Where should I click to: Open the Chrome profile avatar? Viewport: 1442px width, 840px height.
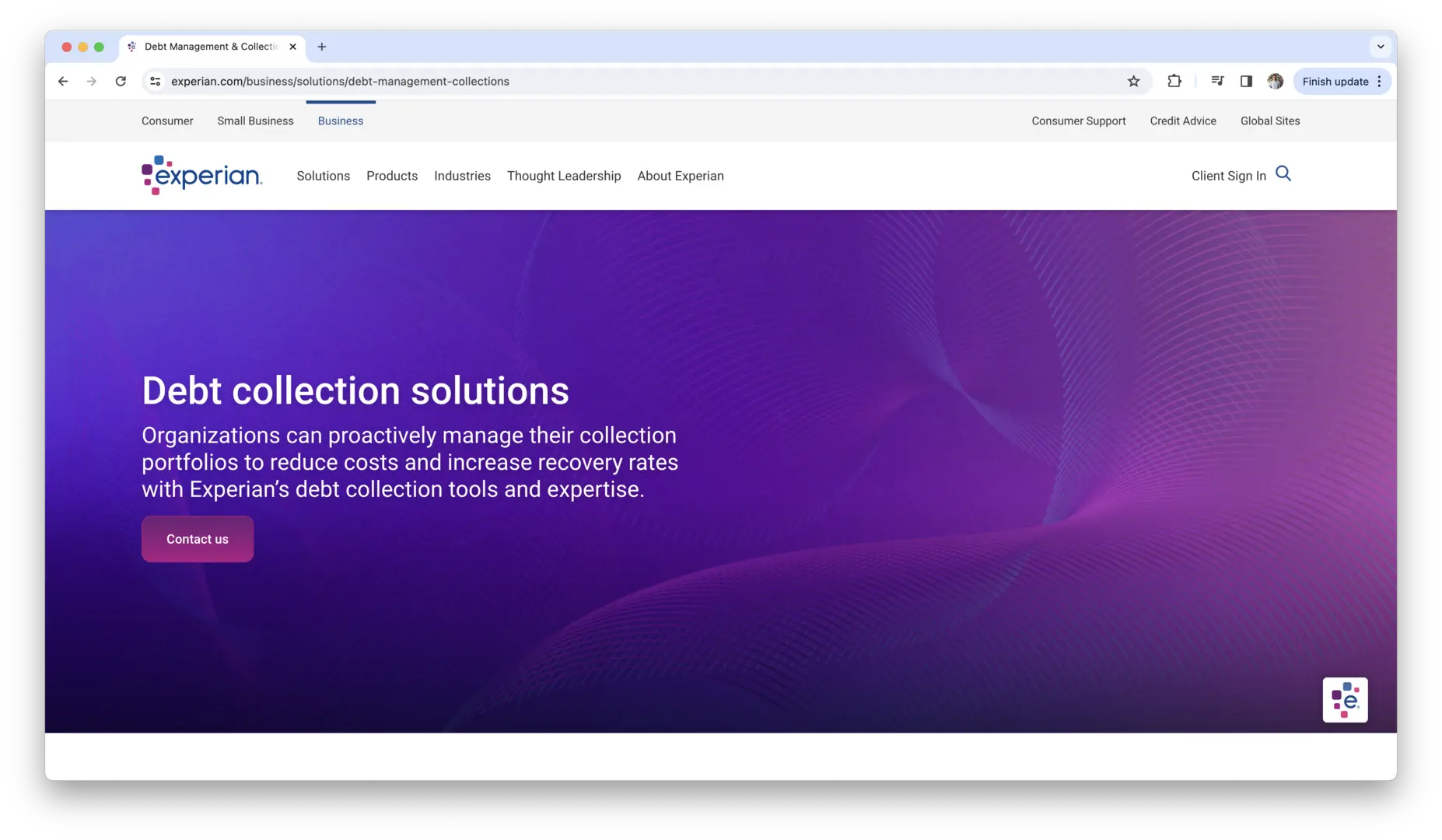[x=1275, y=81]
